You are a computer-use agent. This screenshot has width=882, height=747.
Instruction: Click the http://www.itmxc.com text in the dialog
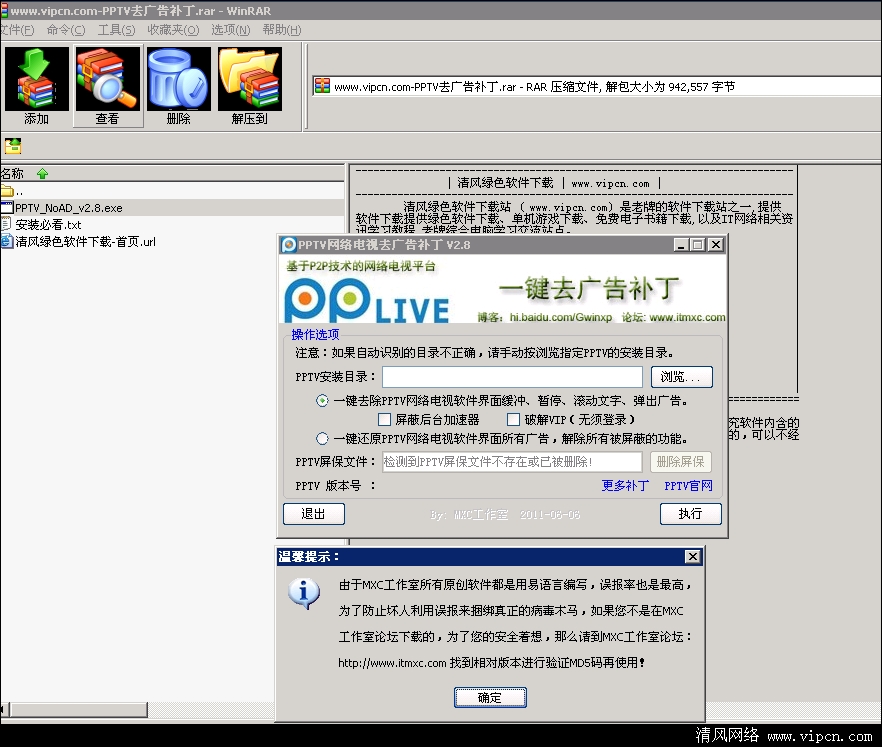click(x=392, y=663)
